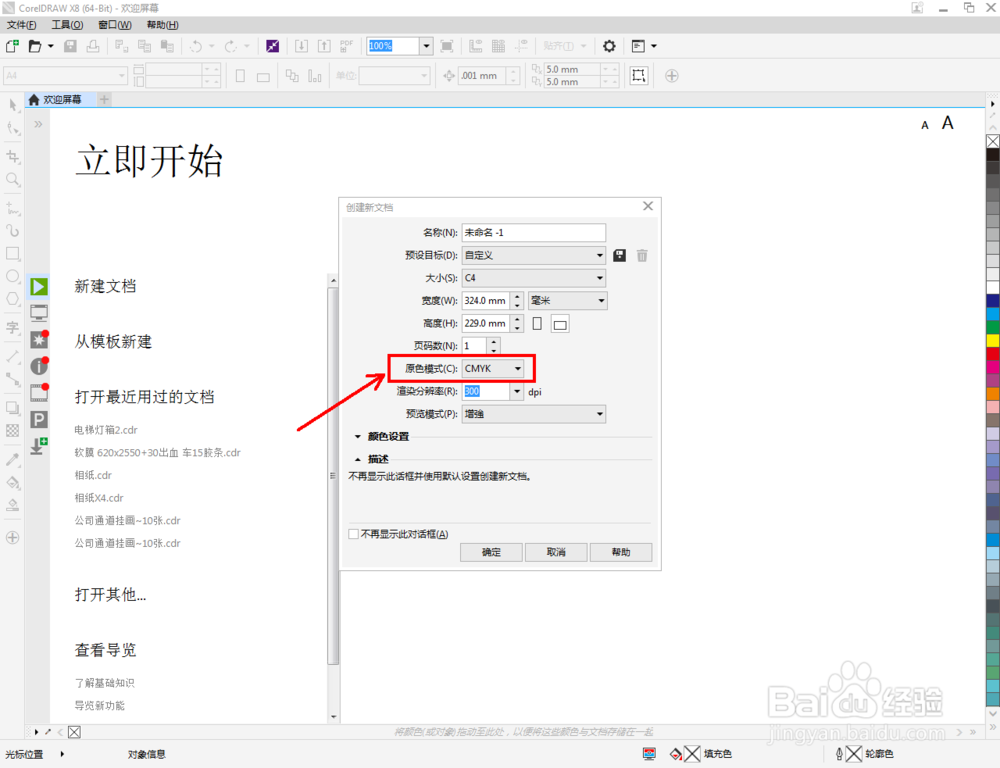
Task: Open units 毫米 dropdown
Action: [568, 300]
